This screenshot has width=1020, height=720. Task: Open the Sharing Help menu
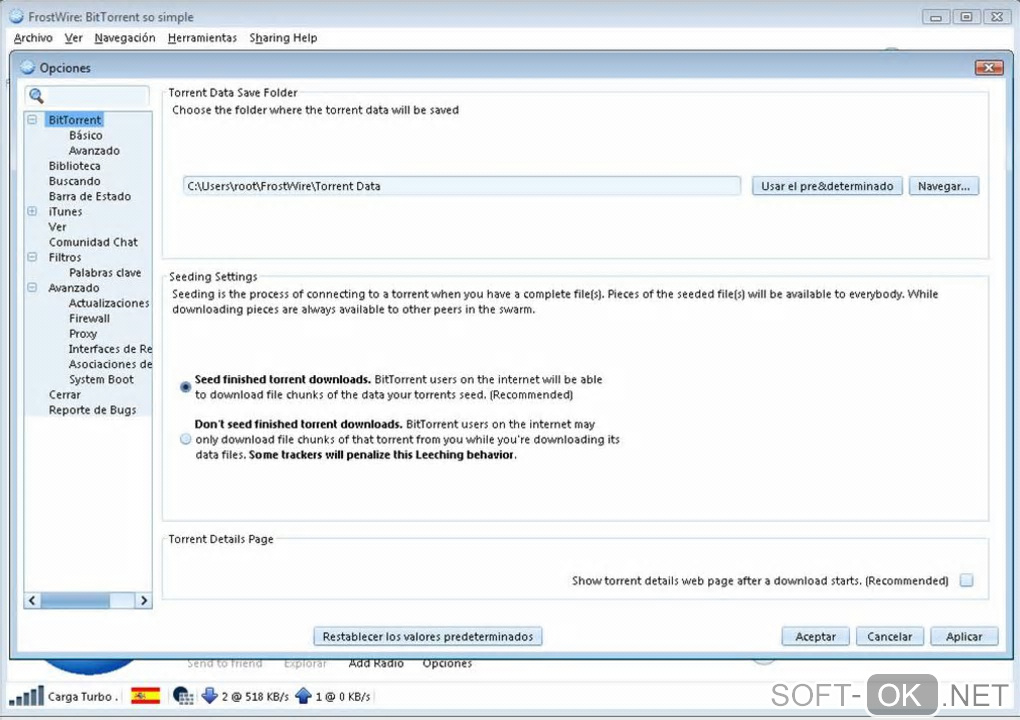[x=283, y=38]
